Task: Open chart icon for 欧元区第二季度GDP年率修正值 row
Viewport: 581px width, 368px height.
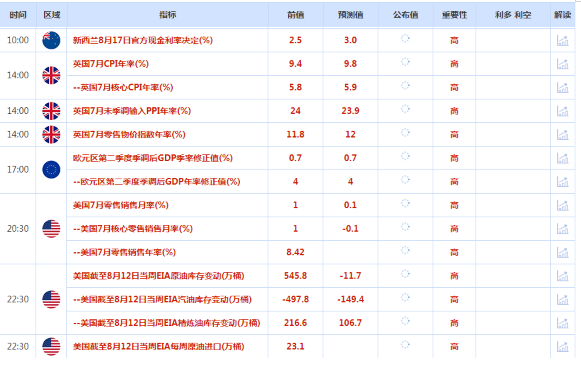Action: coord(562,182)
